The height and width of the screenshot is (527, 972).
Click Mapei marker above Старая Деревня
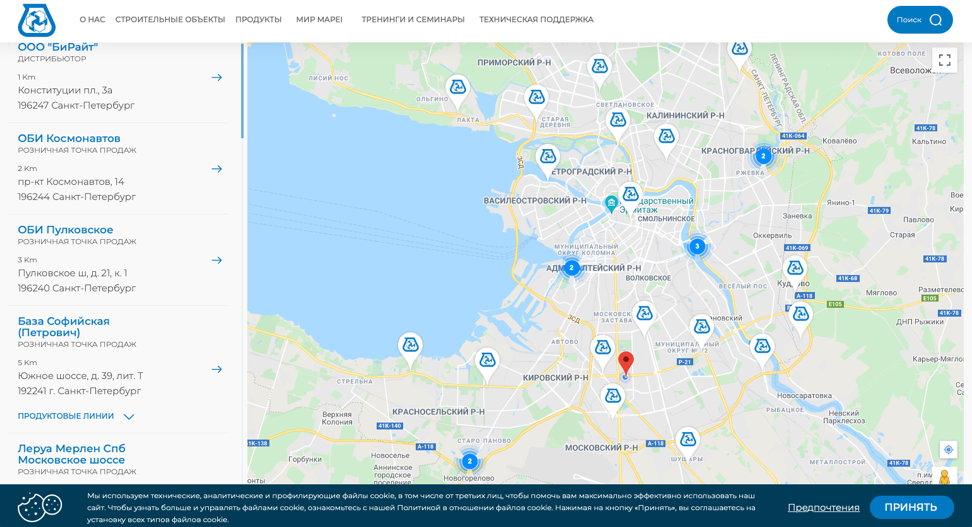(x=536, y=100)
